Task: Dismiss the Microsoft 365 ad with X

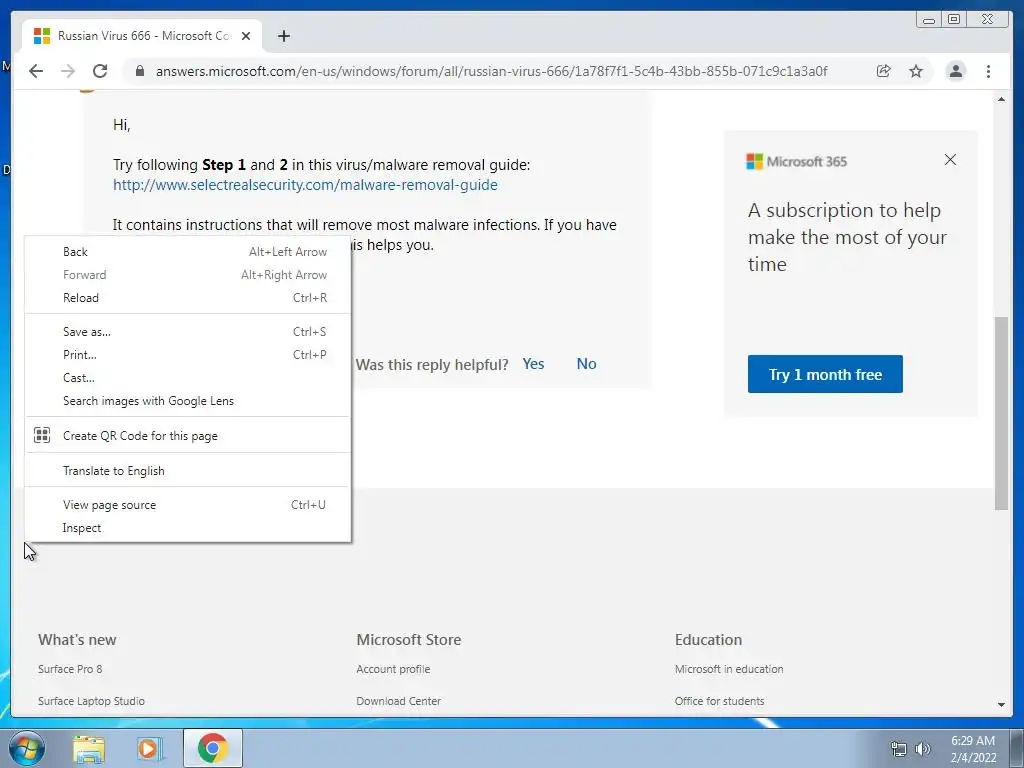Action: pyautogui.click(x=950, y=160)
